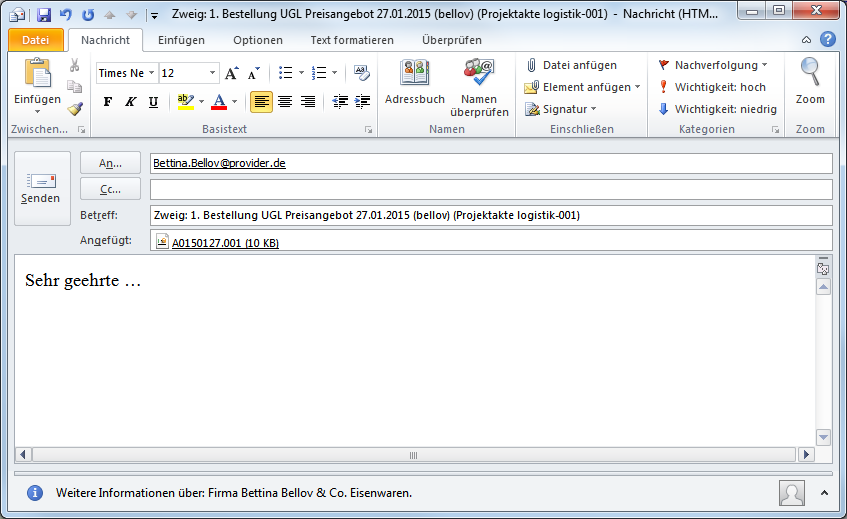847x519 pixels.
Task: Undo the last action
Action: click(66, 15)
